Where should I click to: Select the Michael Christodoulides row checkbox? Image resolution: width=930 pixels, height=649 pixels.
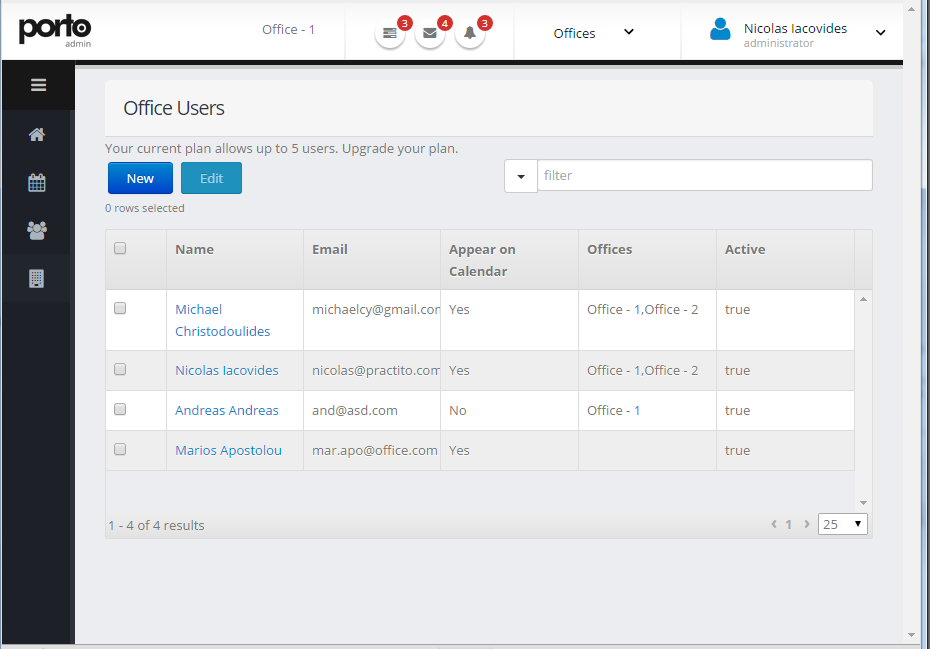coord(120,308)
